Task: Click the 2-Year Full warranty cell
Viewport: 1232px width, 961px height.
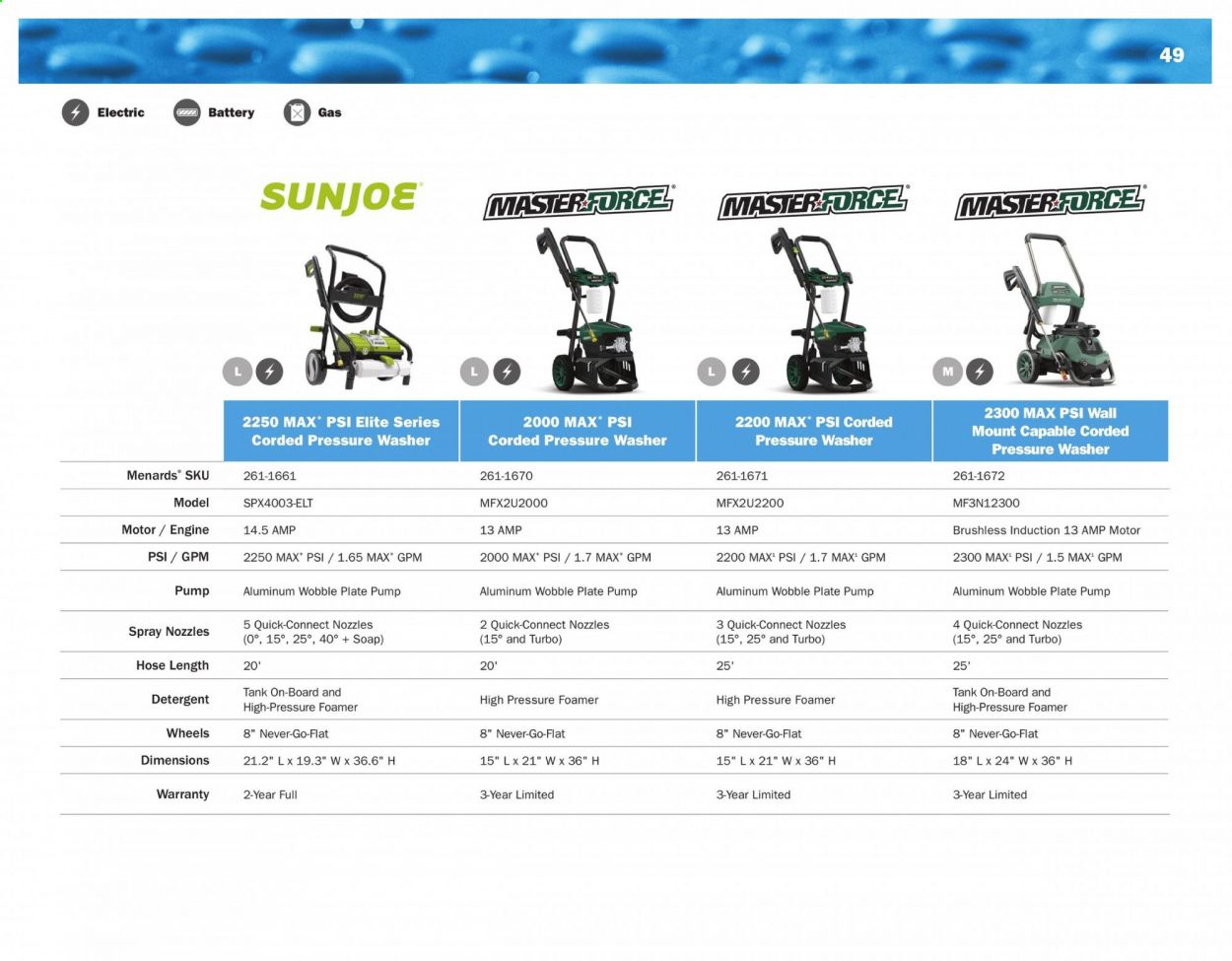Action: click(x=270, y=794)
